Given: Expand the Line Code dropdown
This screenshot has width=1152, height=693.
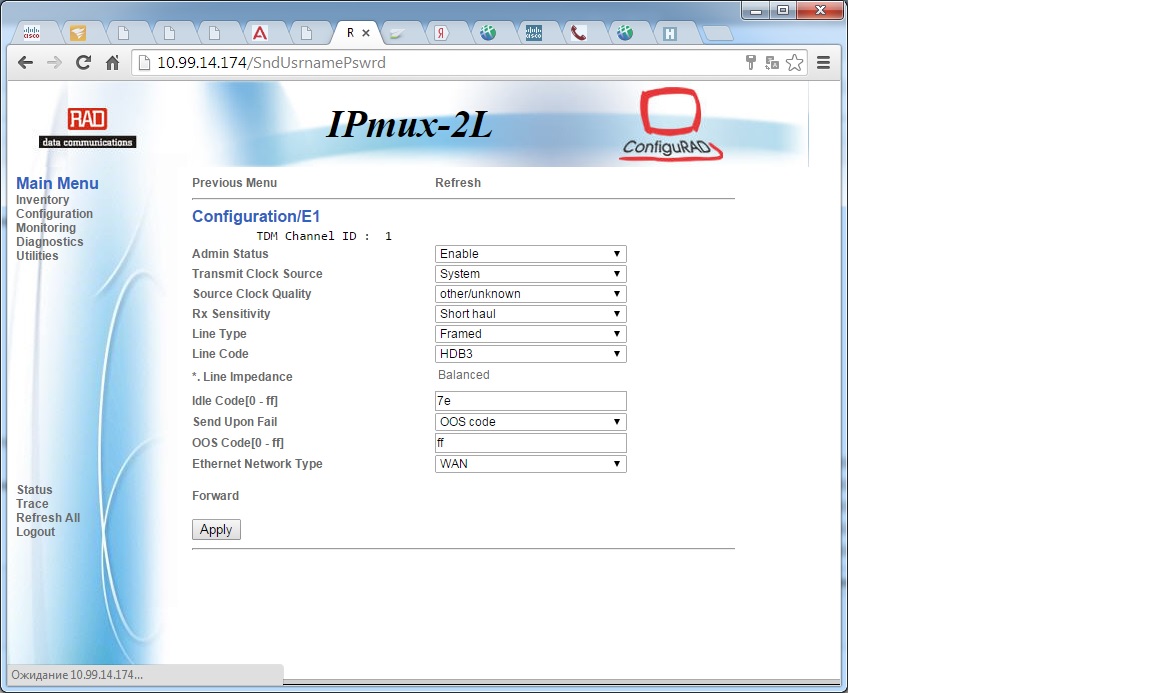Looking at the screenshot, I should (530, 353).
